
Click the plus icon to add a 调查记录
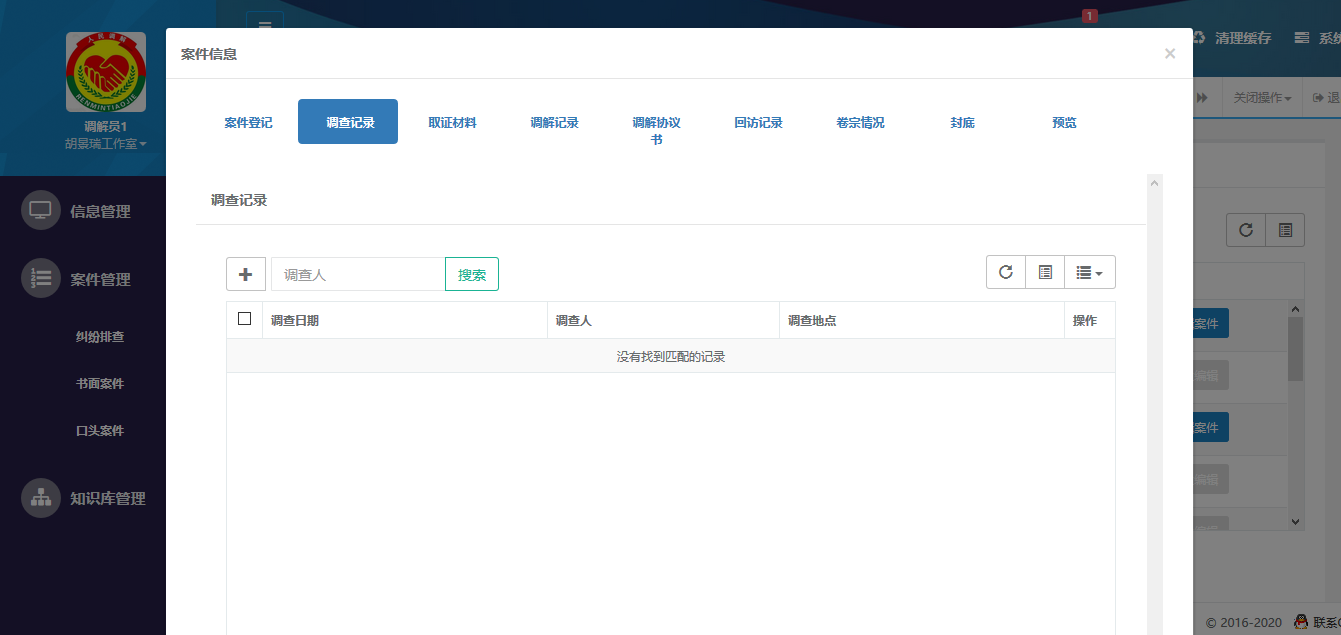pos(245,272)
